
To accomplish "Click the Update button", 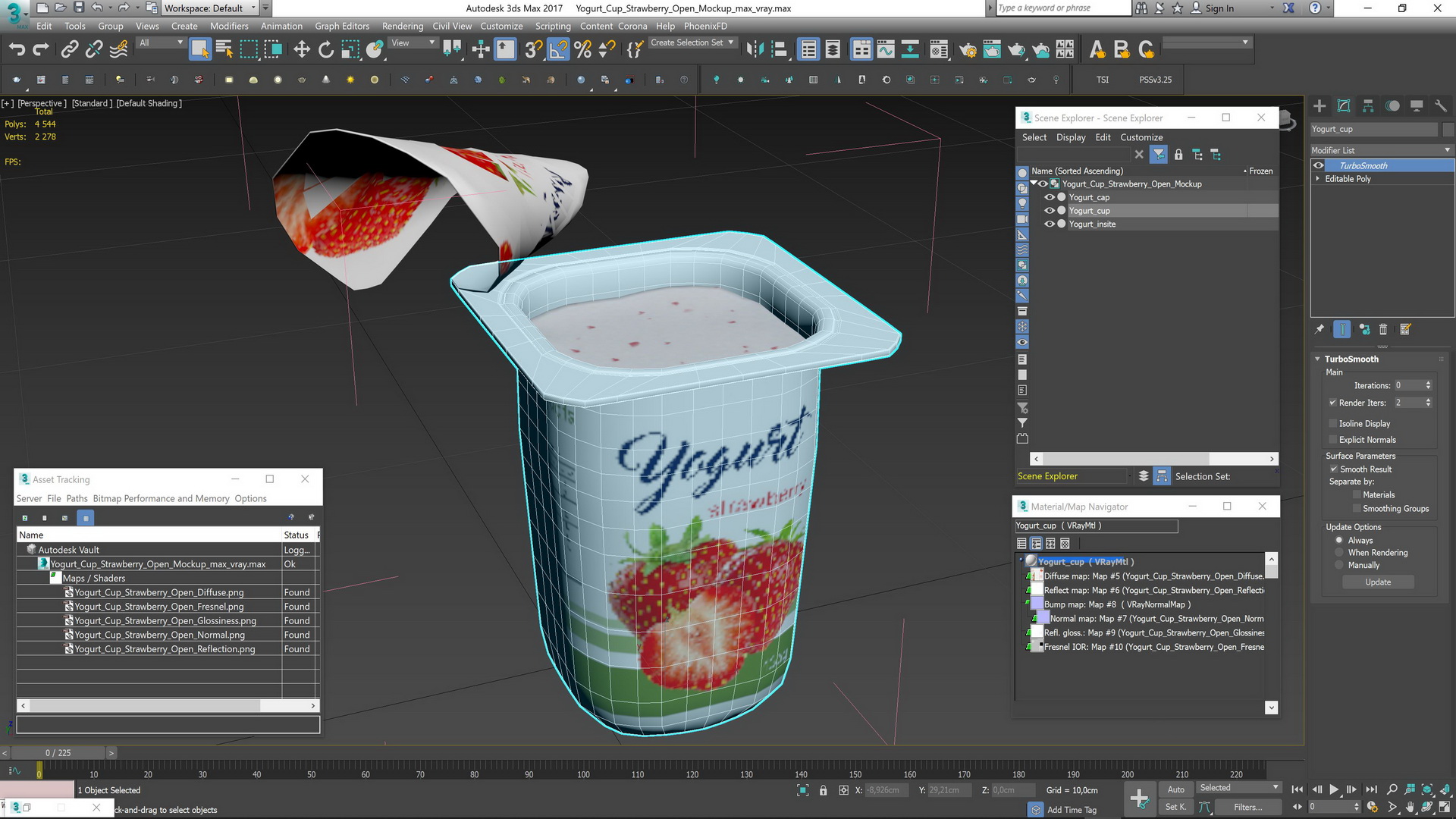I will coord(1378,582).
